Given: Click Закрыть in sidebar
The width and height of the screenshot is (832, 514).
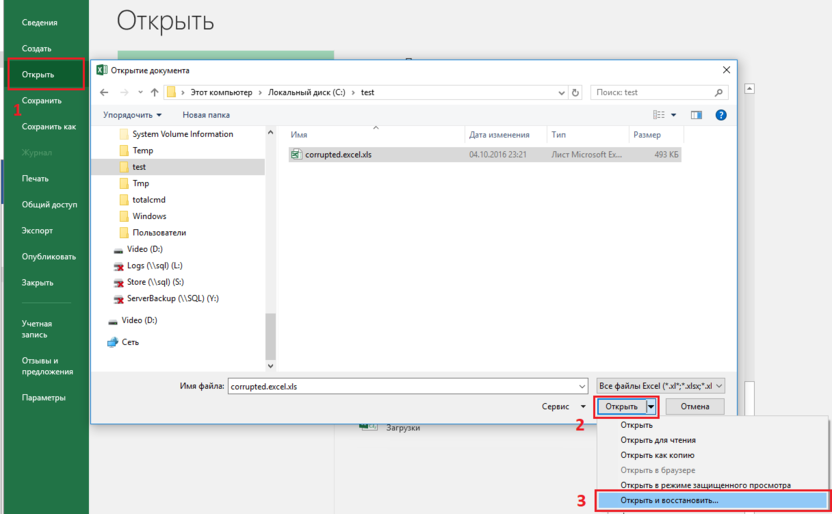Looking at the screenshot, I should tap(37, 282).
